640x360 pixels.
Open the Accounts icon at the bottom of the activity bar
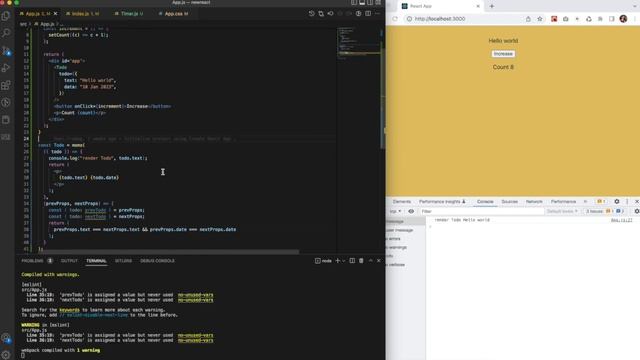pos(6,338)
